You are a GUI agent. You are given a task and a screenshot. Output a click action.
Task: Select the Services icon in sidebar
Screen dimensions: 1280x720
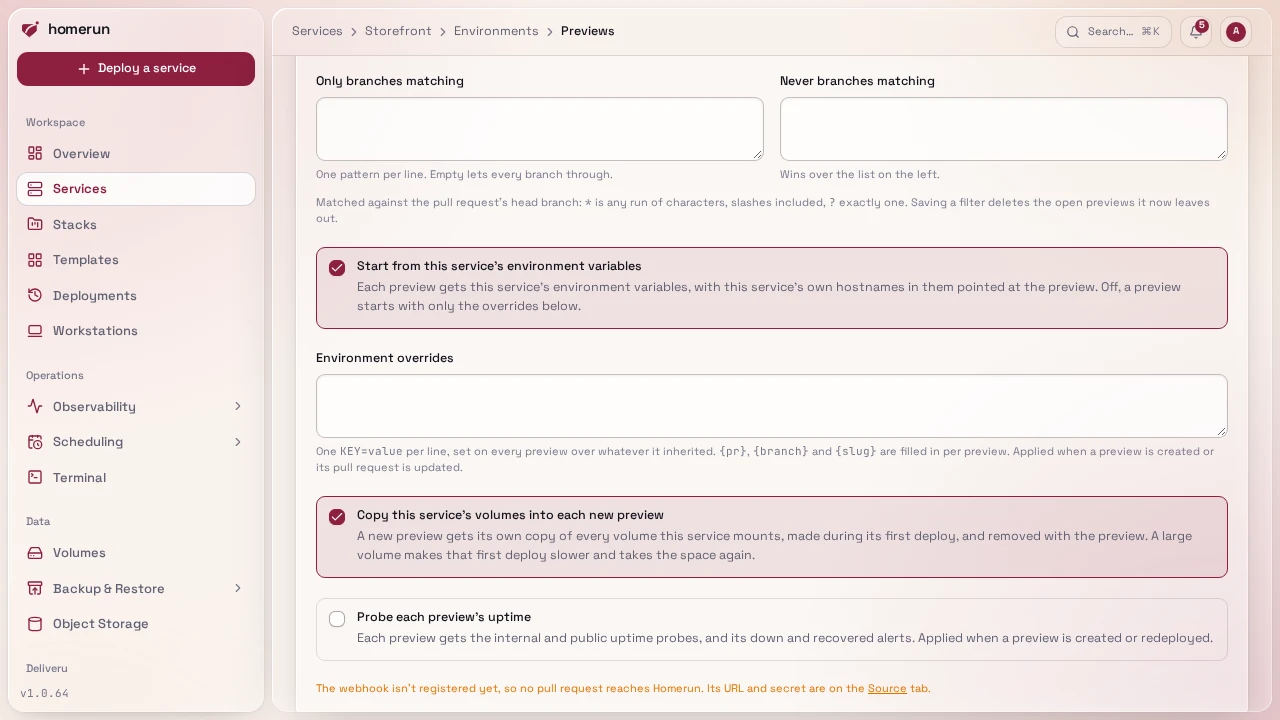coord(35,189)
